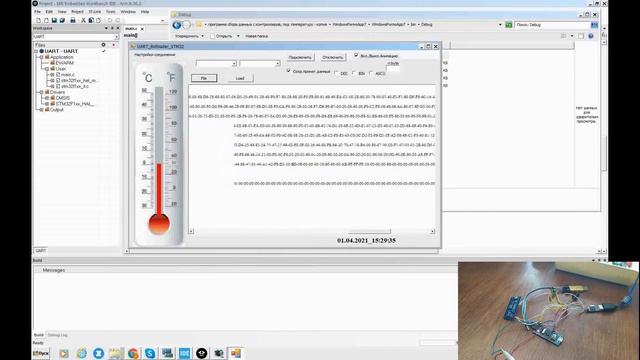Open the Project menu
Image resolution: width=640 pixels, height=360 pixels.
77,12
